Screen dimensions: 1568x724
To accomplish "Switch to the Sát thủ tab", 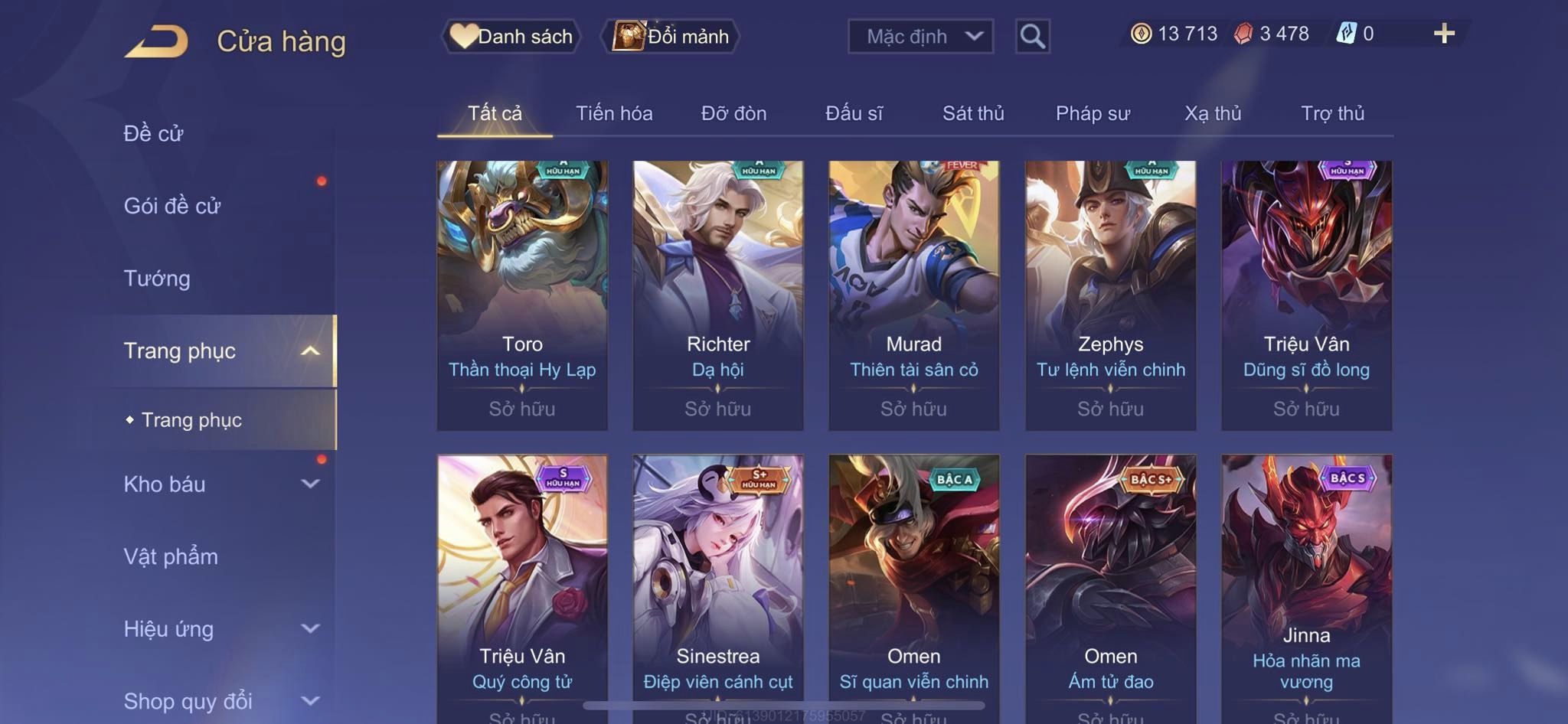I will click(972, 113).
